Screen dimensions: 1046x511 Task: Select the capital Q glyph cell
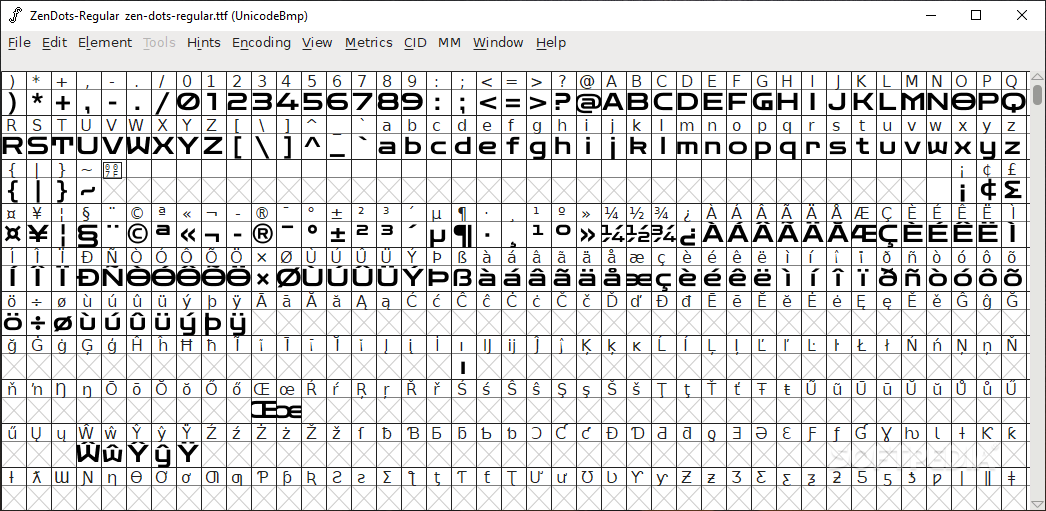pos(1013,103)
